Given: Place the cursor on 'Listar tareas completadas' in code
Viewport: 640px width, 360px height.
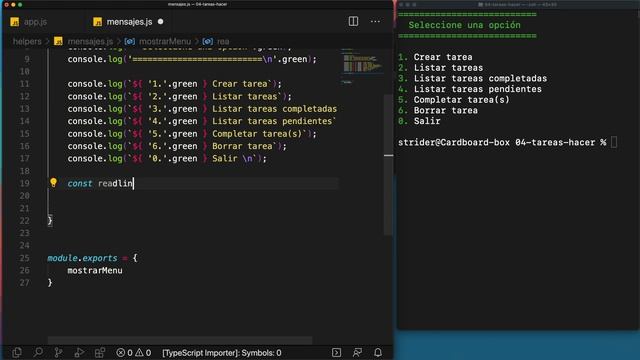Looking at the screenshot, I should pos(274,109).
